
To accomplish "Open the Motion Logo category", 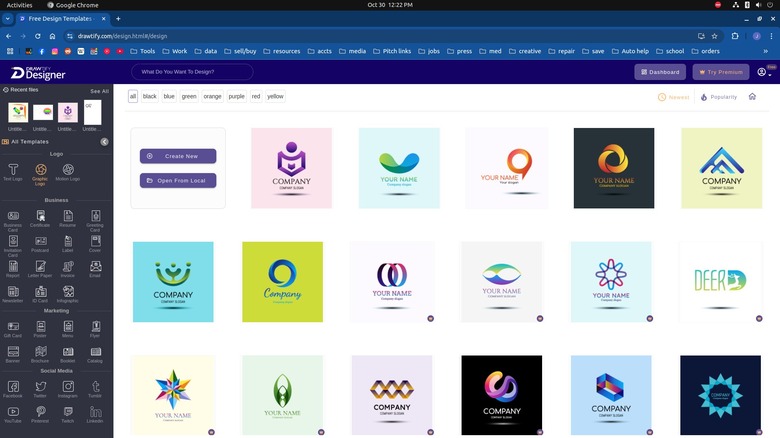I will point(68,171).
